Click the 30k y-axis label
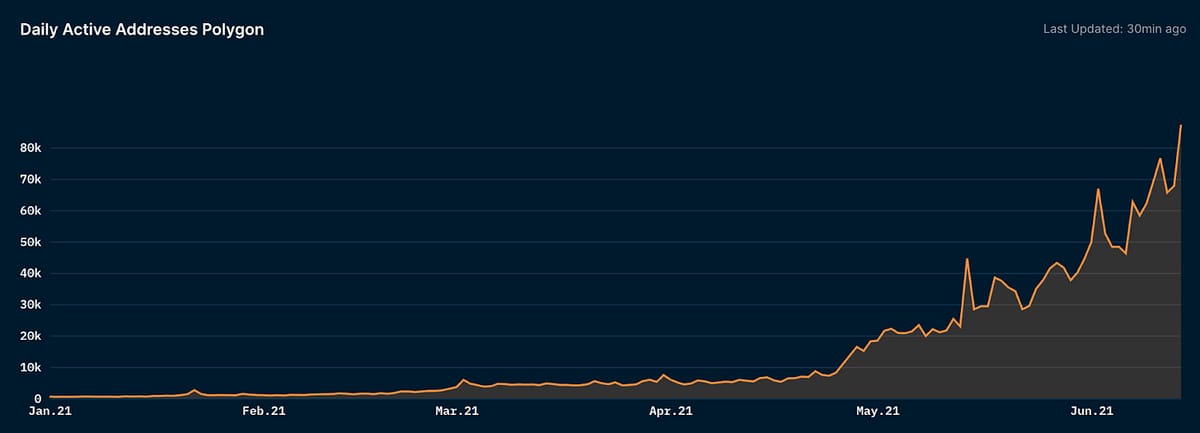 tap(31, 305)
